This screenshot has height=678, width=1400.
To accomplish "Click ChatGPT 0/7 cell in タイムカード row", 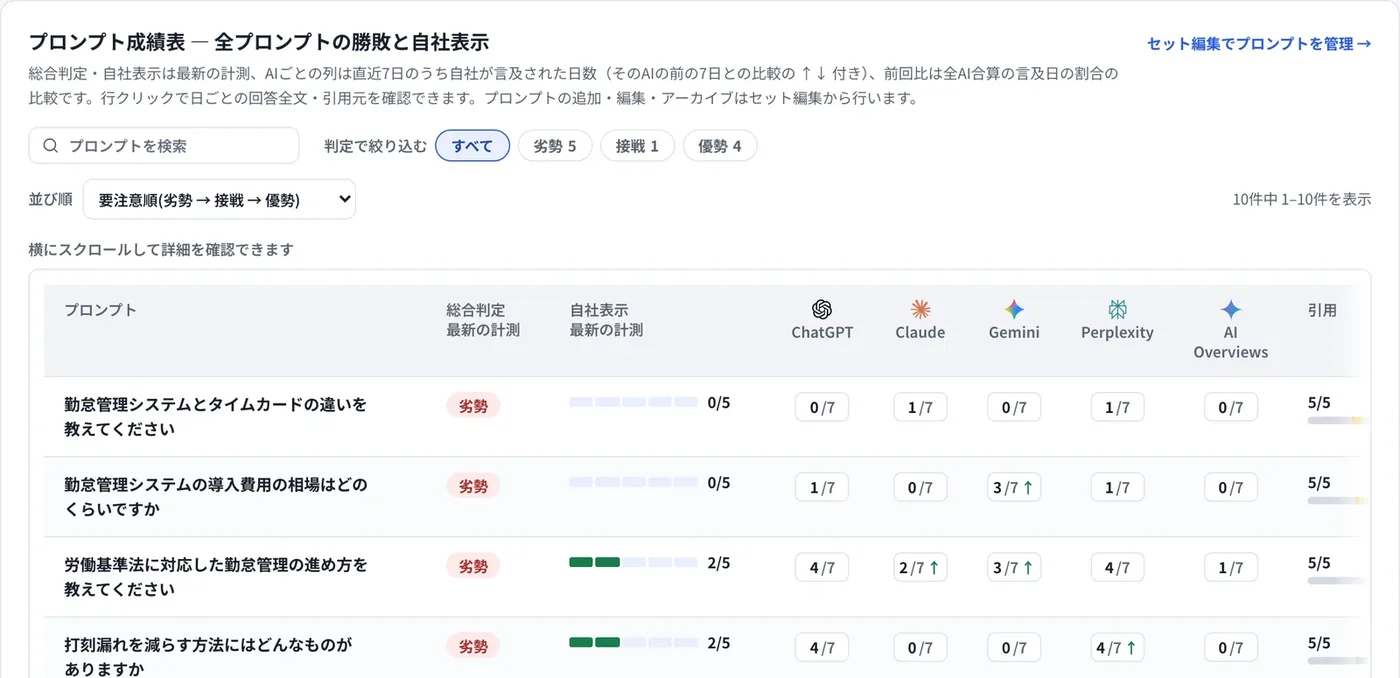I will tap(822, 407).
